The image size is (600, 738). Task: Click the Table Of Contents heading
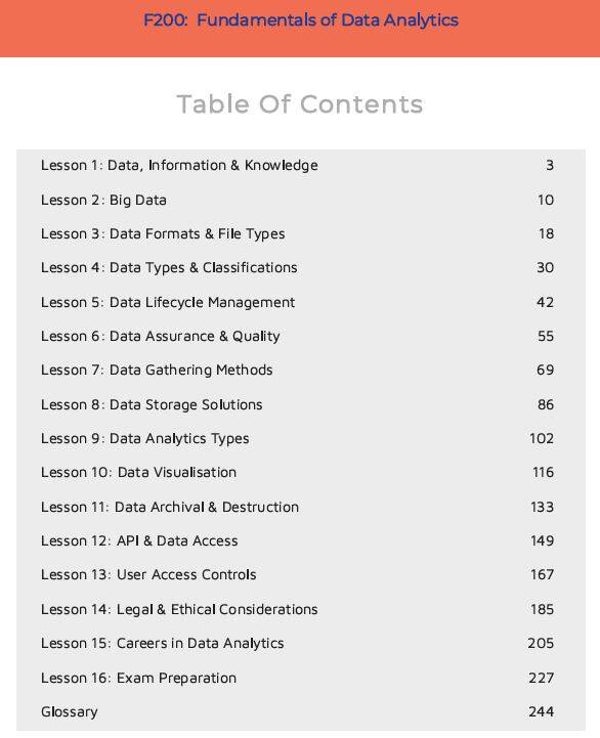(x=300, y=104)
